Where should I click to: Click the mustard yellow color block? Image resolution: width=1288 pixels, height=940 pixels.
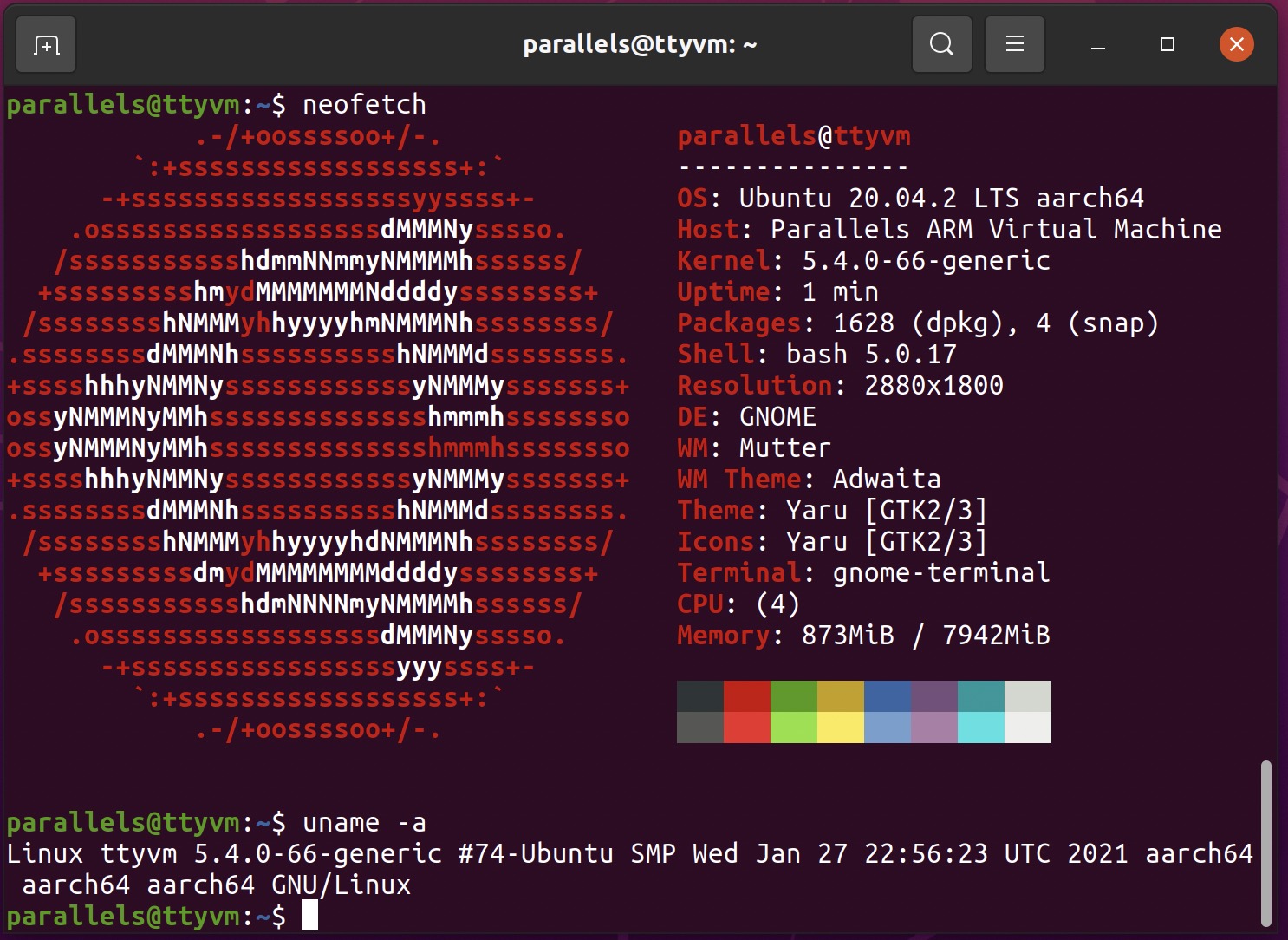841,696
